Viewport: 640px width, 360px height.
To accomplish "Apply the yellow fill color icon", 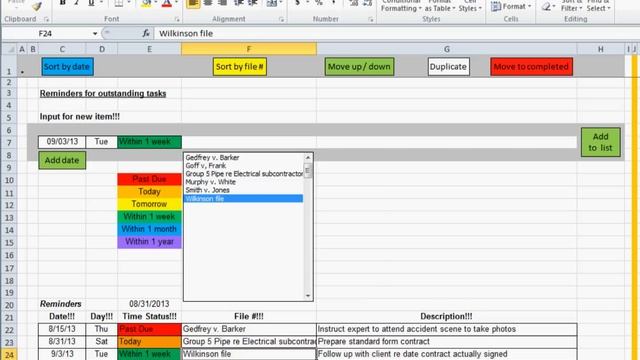I will 146,4.
